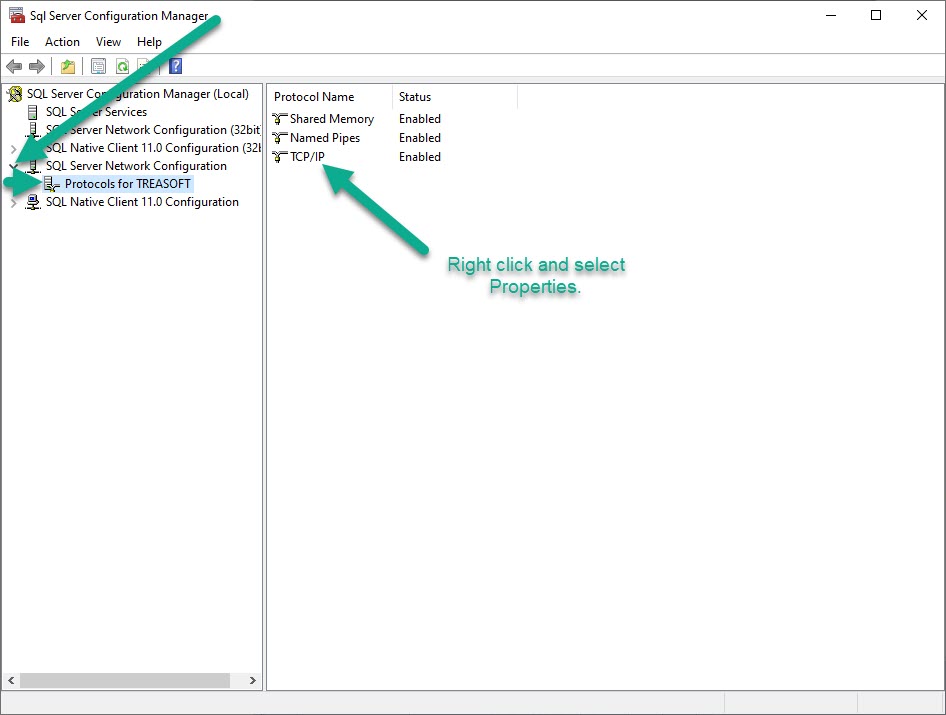Select SQL Server Network Configuration (32bit) tree item
Screen dimensions: 946x715
pyautogui.click(x=153, y=130)
